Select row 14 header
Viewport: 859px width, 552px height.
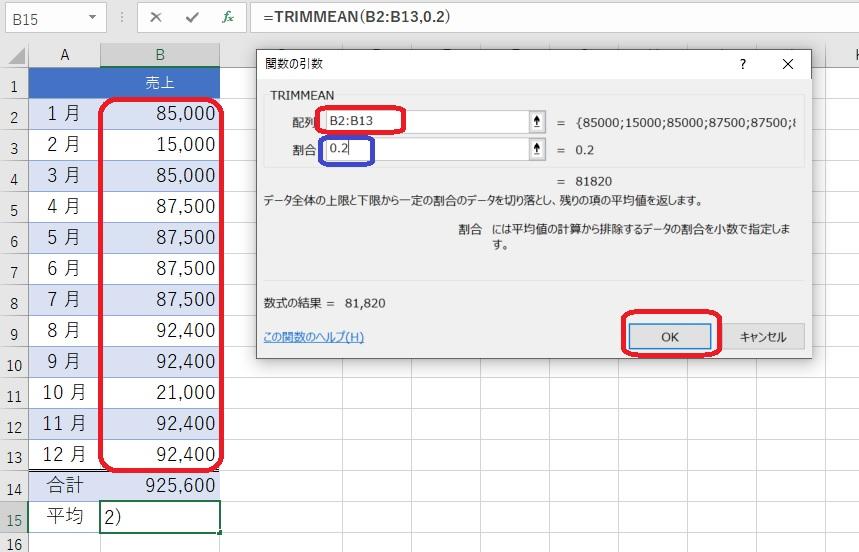(14, 488)
